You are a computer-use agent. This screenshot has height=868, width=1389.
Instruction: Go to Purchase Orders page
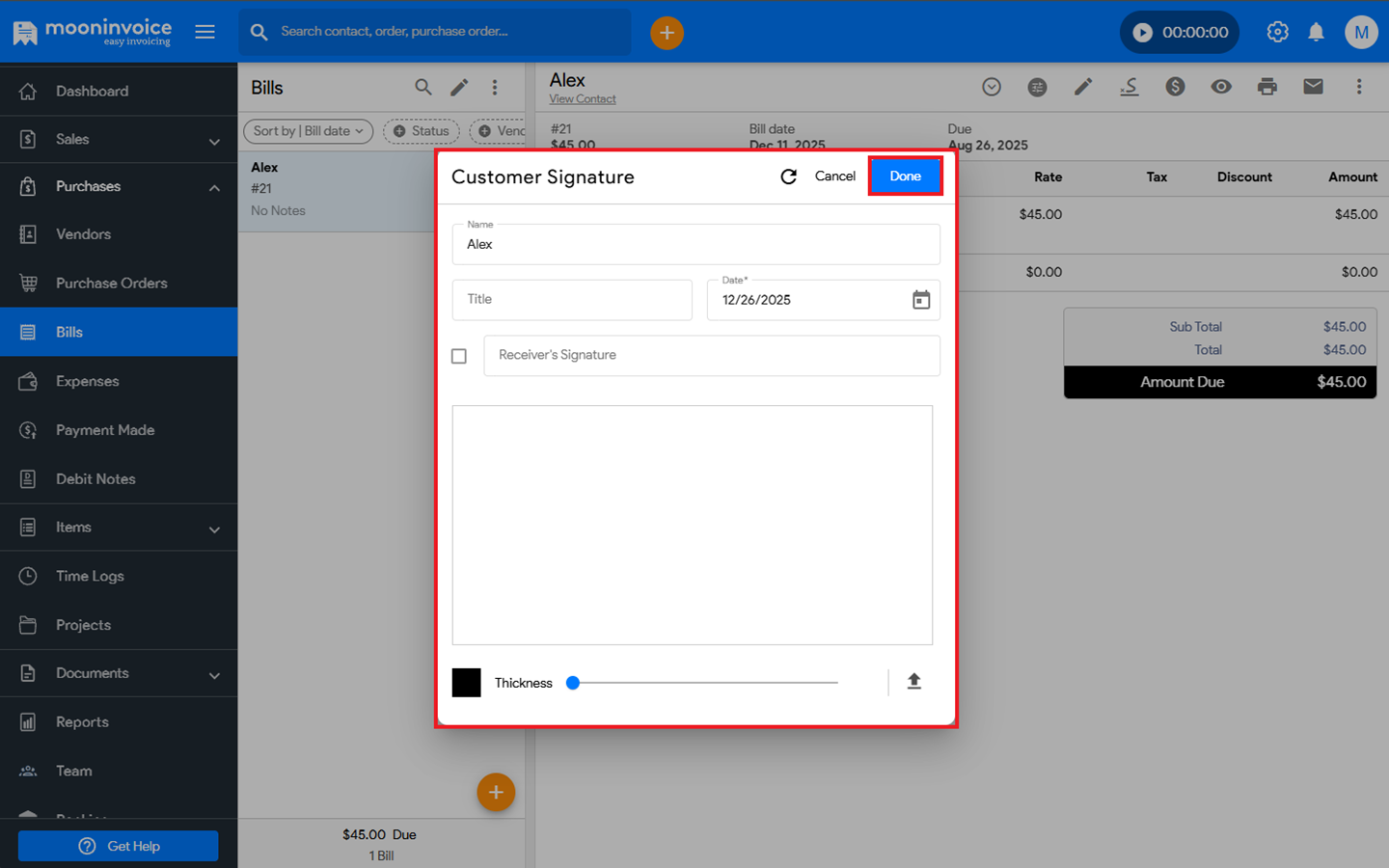[111, 284]
